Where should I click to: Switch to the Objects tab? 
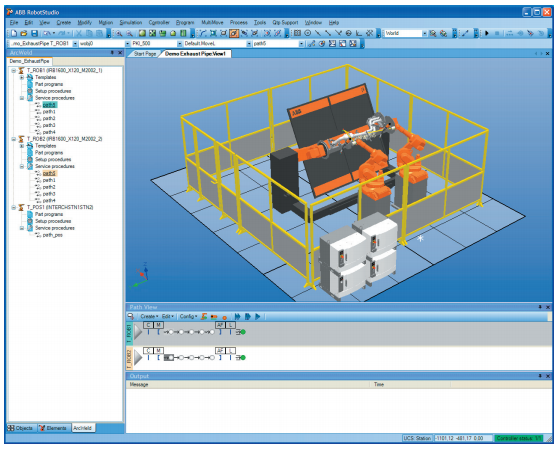[x=20, y=428]
